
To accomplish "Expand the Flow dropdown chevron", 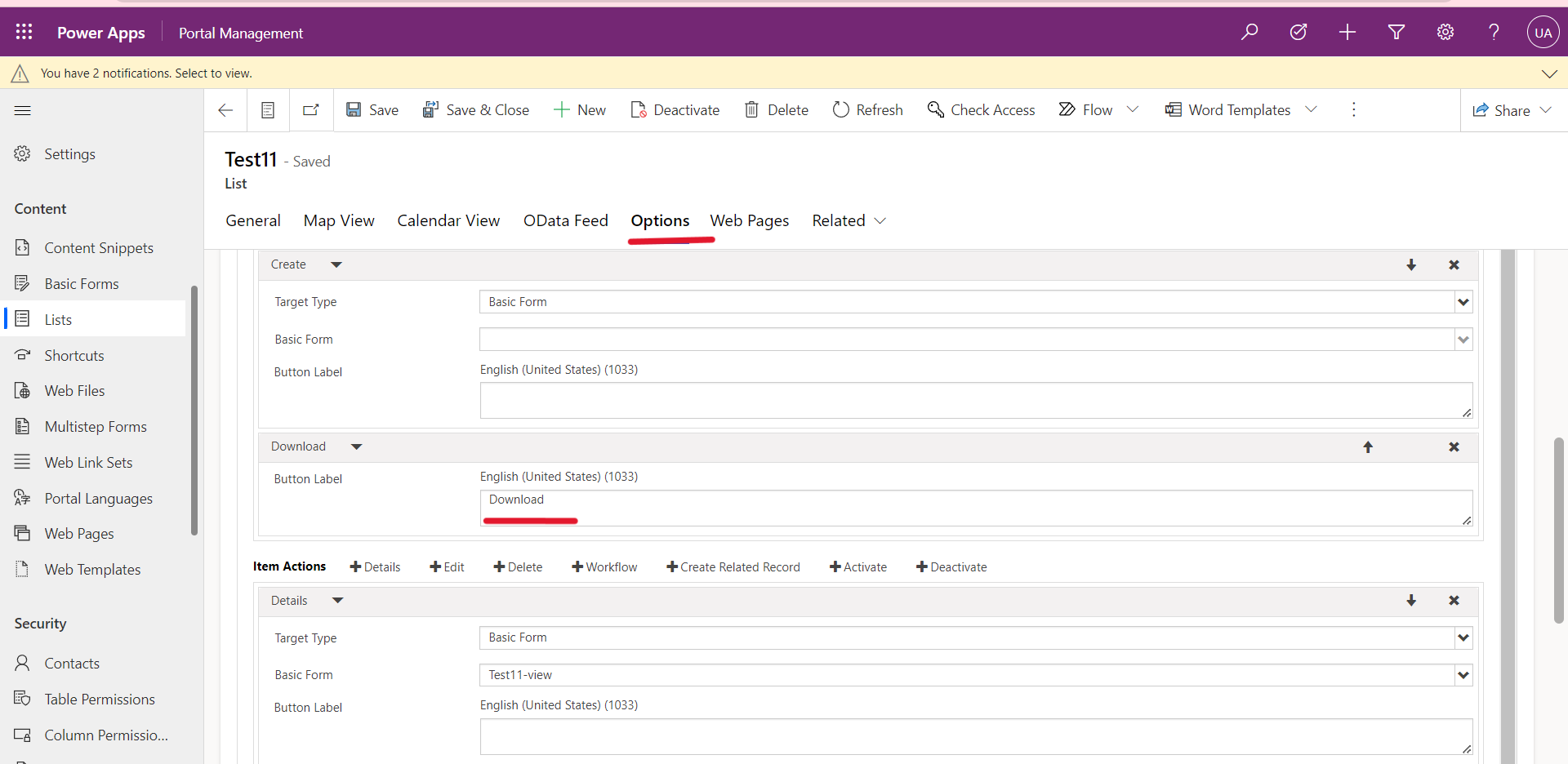I will (x=1133, y=109).
